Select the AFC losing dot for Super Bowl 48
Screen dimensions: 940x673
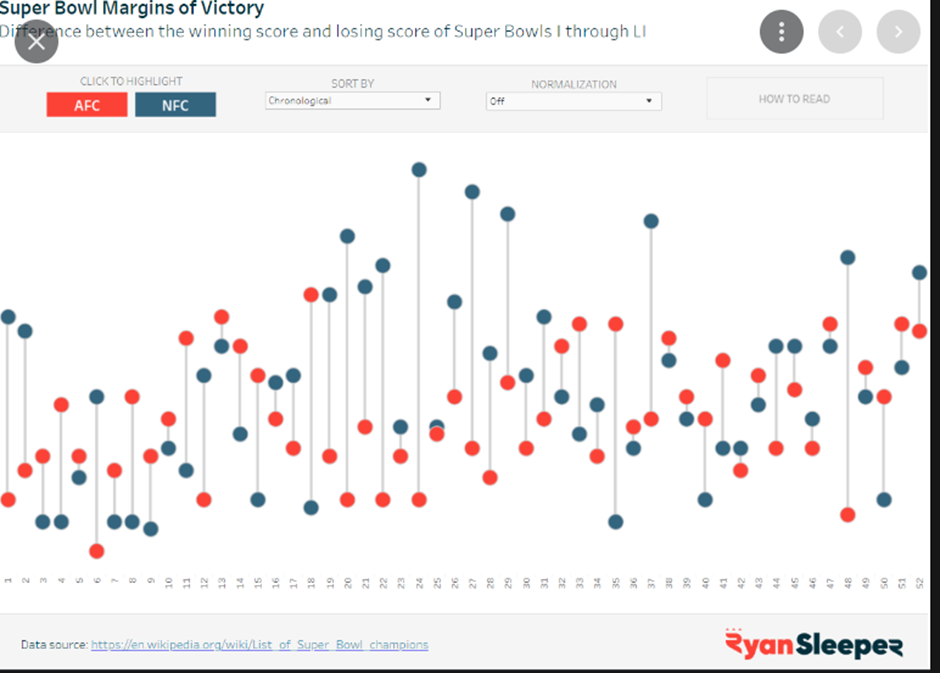[848, 515]
